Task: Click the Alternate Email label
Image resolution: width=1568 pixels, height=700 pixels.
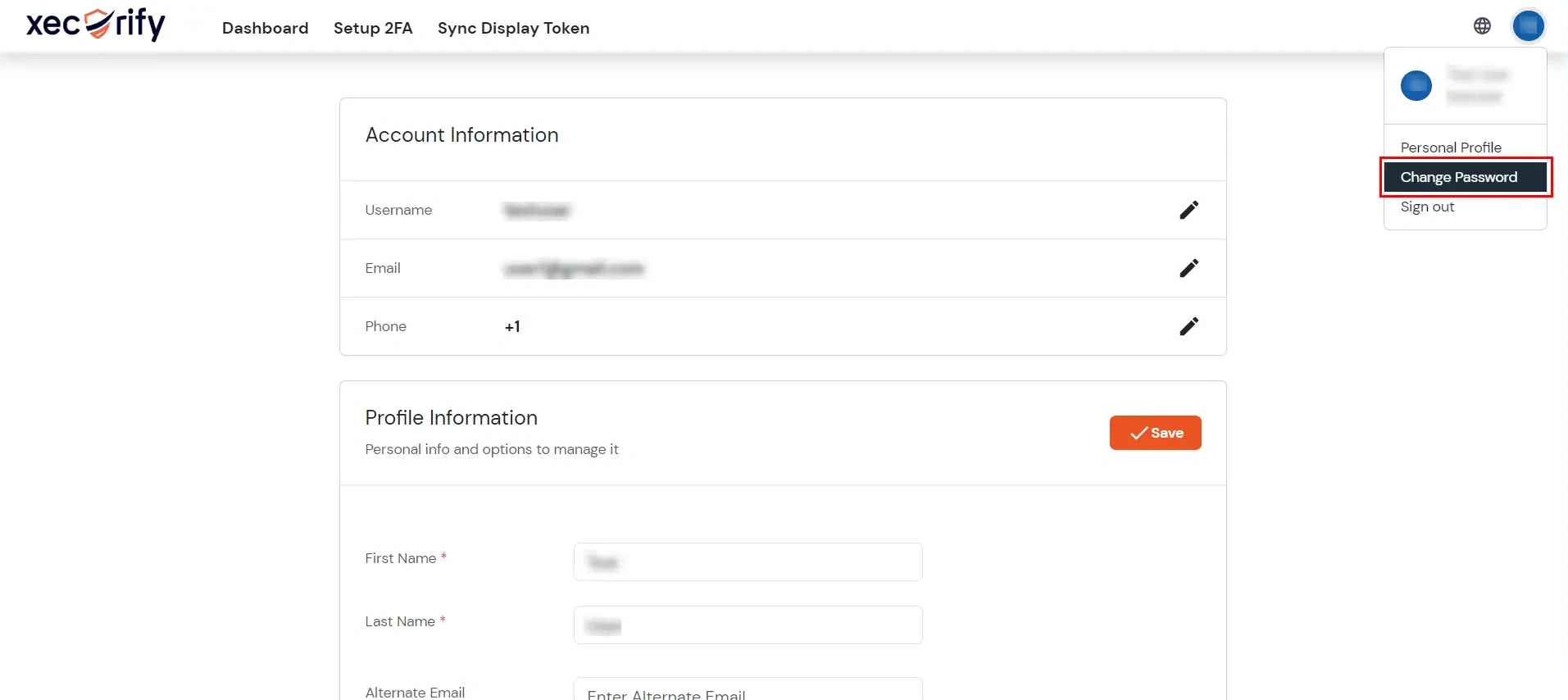Action: point(415,693)
